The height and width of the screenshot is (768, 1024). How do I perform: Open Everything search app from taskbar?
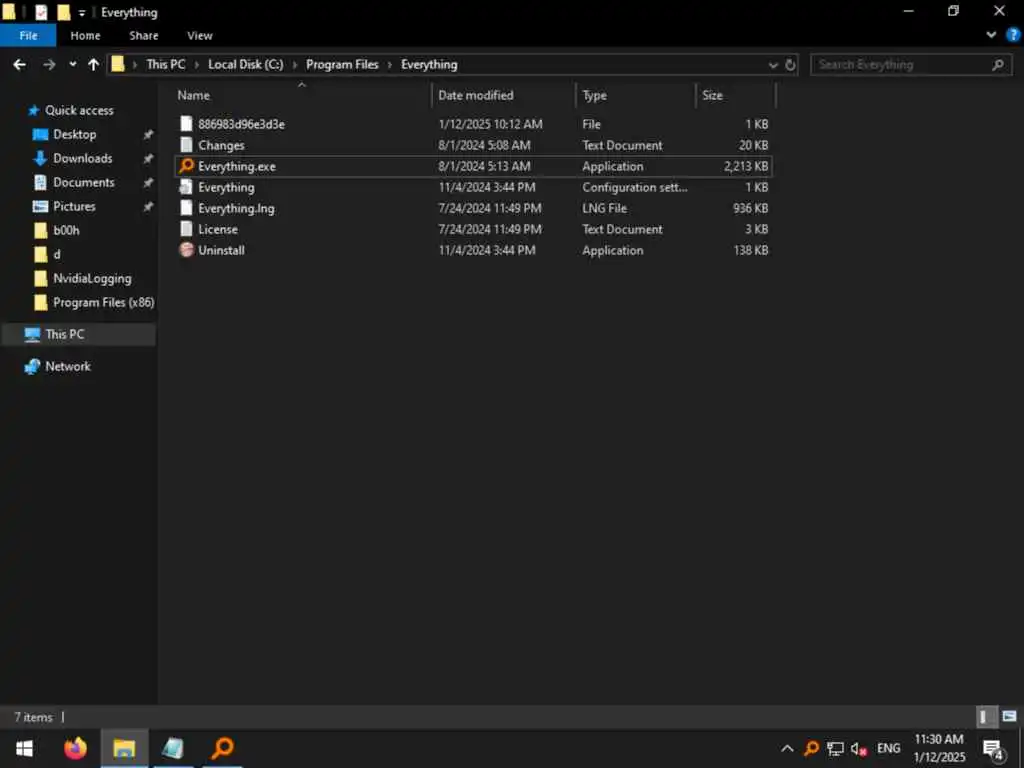[223, 748]
